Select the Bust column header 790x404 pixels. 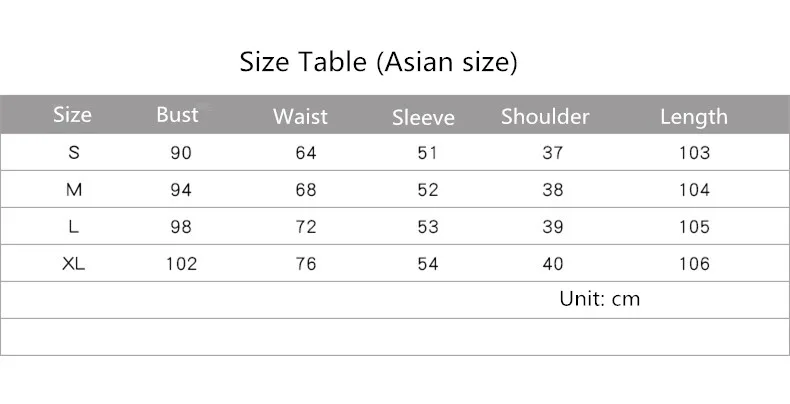(177, 115)
